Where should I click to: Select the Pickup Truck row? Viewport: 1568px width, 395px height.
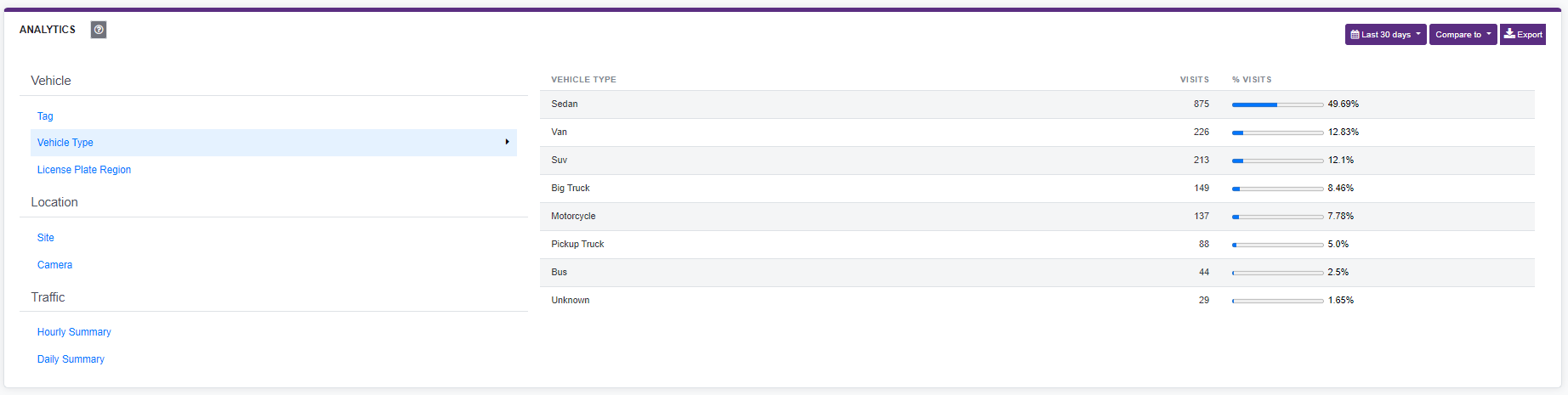point(577,245)
